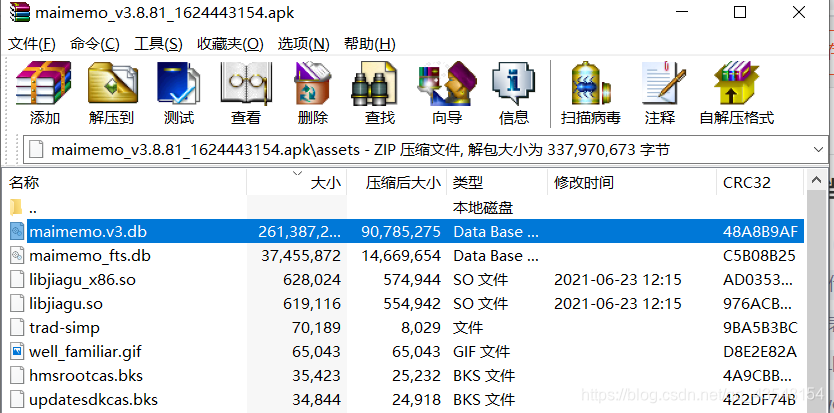Click the trad-simp file icon

point(18,327)
